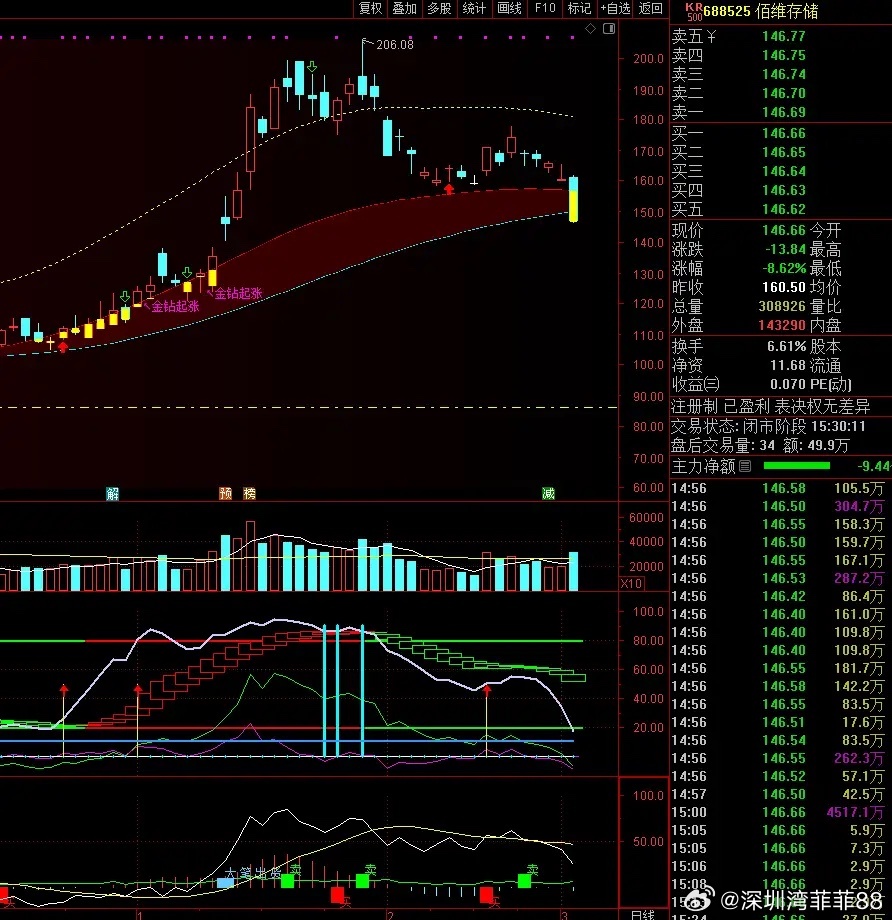Click the 15:00 trade row 4517.1万
The height and width of the screenshot is (920, 892).
[778, 812]
